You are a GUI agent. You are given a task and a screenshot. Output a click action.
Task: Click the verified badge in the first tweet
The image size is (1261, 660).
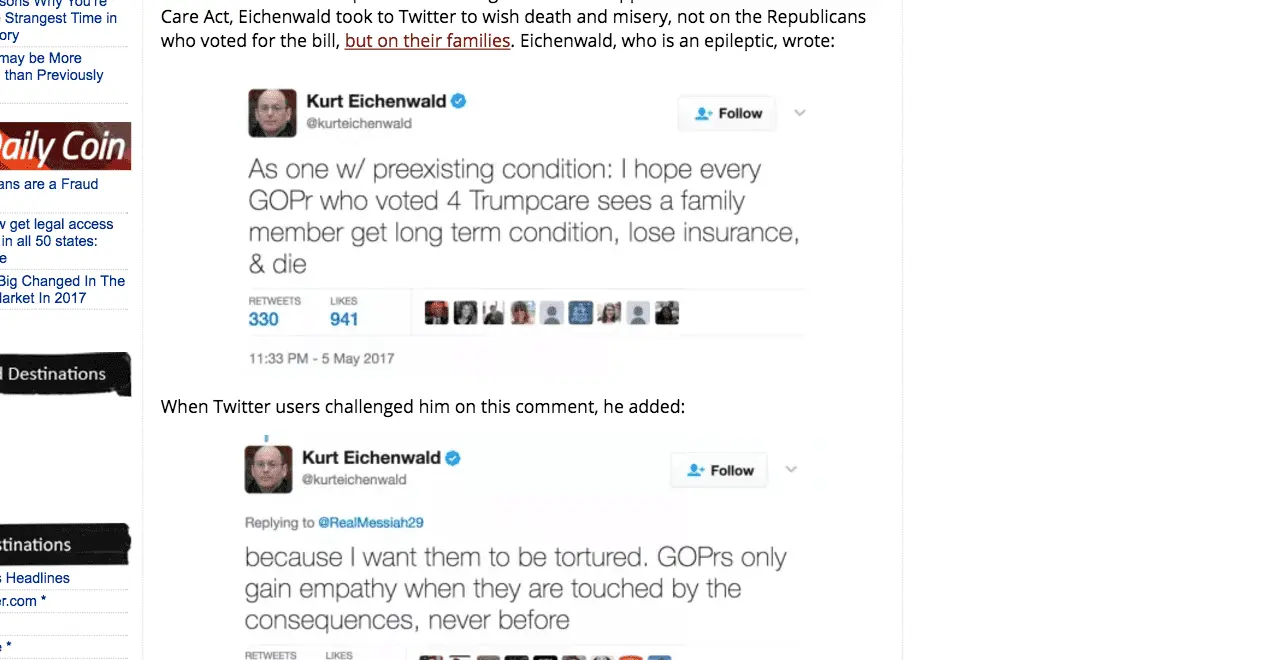[458, 101]
